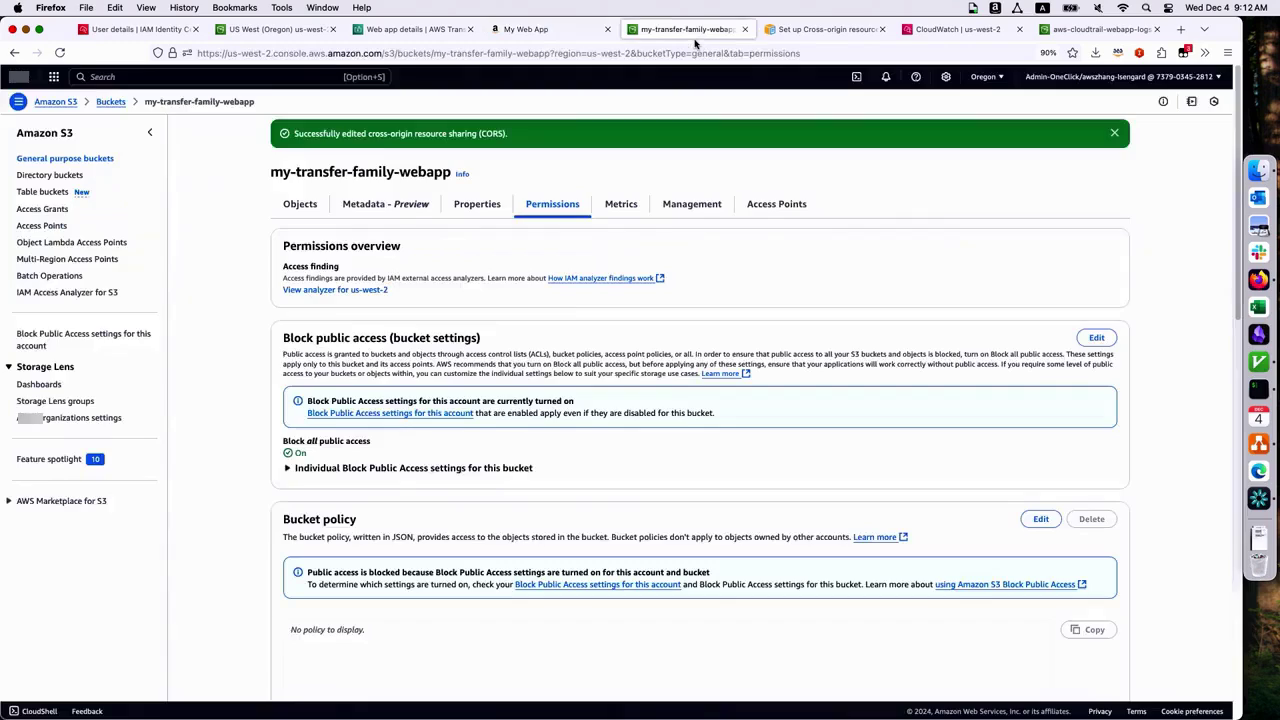
Task: Switch to the Access Points tab
Action: pyautogui.click(x=776, y=204)
